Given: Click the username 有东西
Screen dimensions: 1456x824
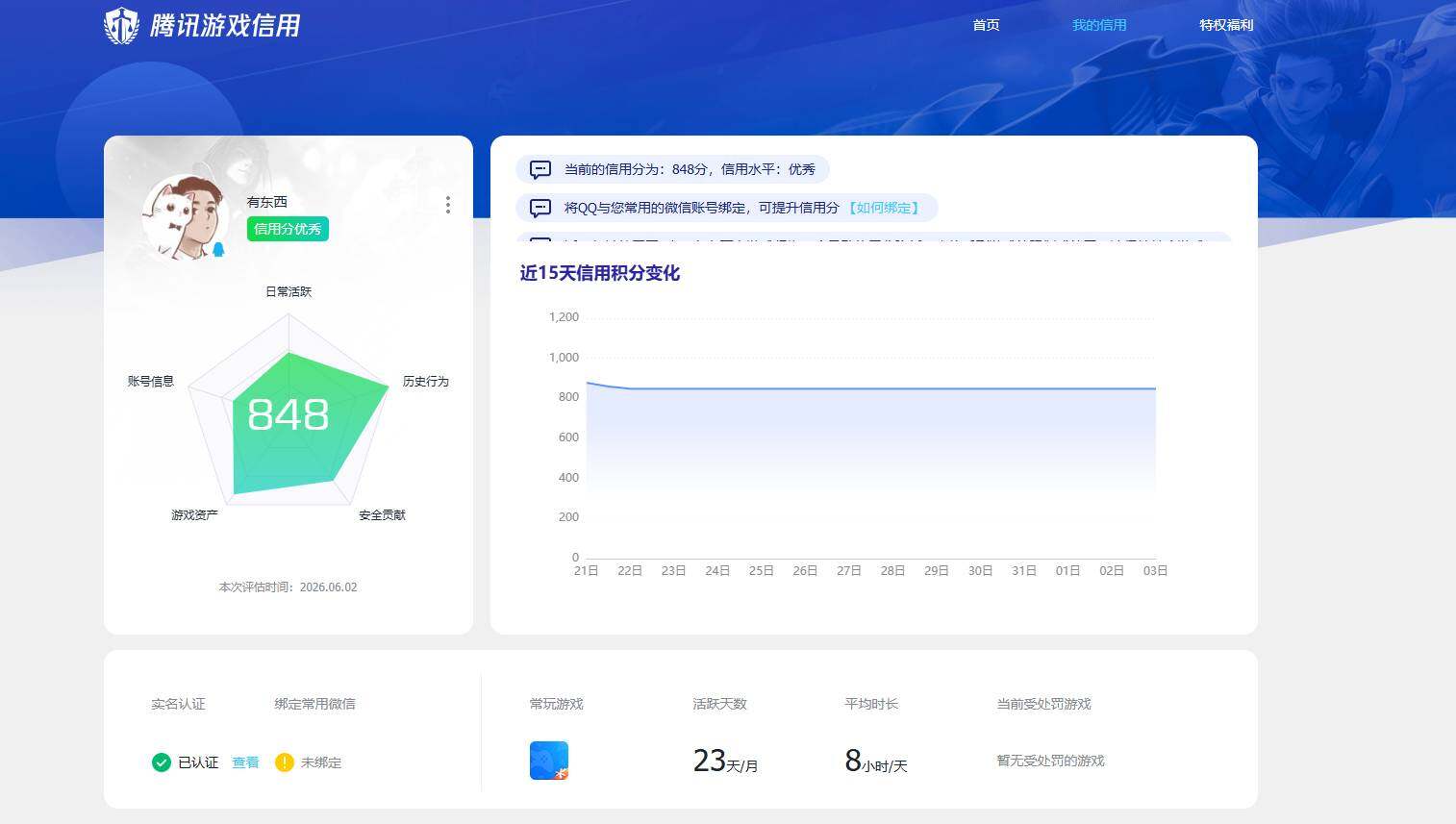Looking at the screenshot, I should tap(266, 202).
